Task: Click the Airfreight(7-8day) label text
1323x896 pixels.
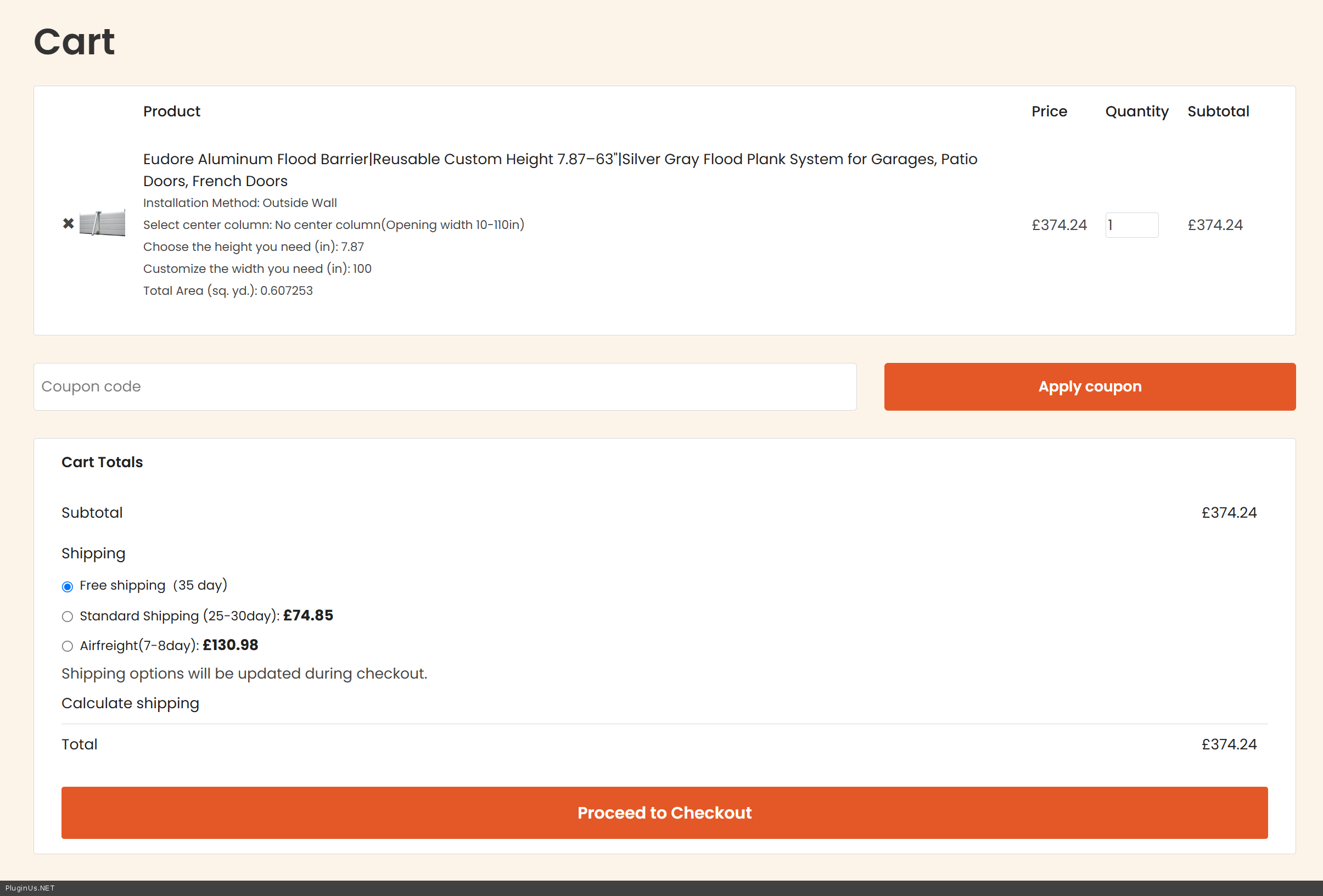Action: click(139, 646)
